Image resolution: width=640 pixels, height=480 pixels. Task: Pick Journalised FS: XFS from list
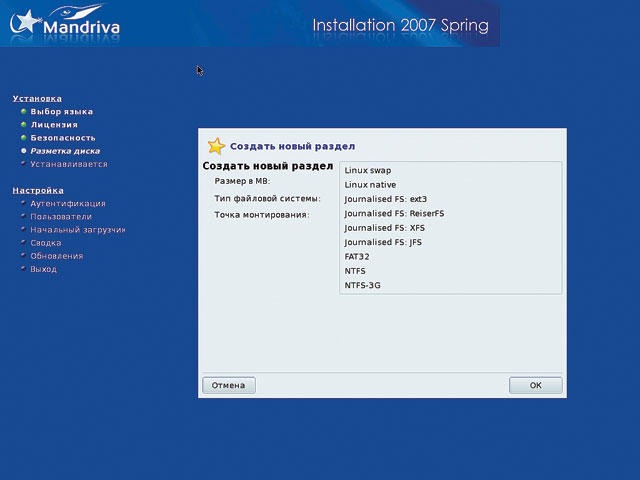[x=451, y=228]
